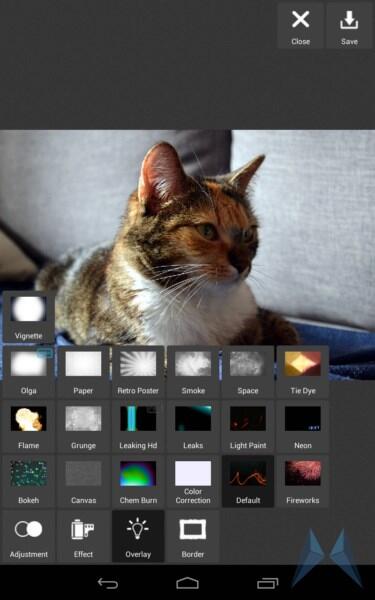Screen dimensions: 375x600
Task: Select the Paper overlay pack
Action: tap(83, 372)
